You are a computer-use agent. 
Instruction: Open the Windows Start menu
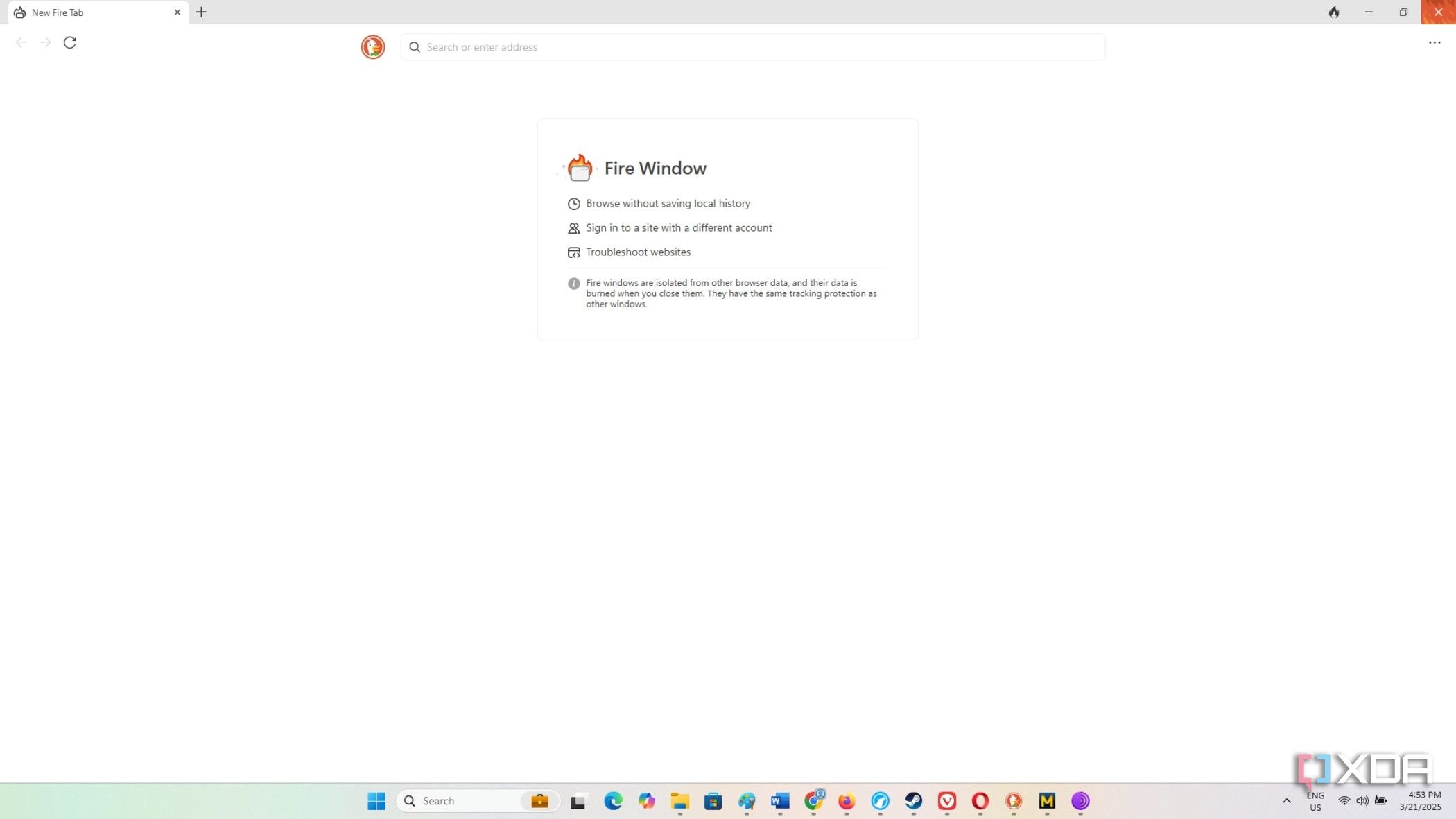coord(376,801)
